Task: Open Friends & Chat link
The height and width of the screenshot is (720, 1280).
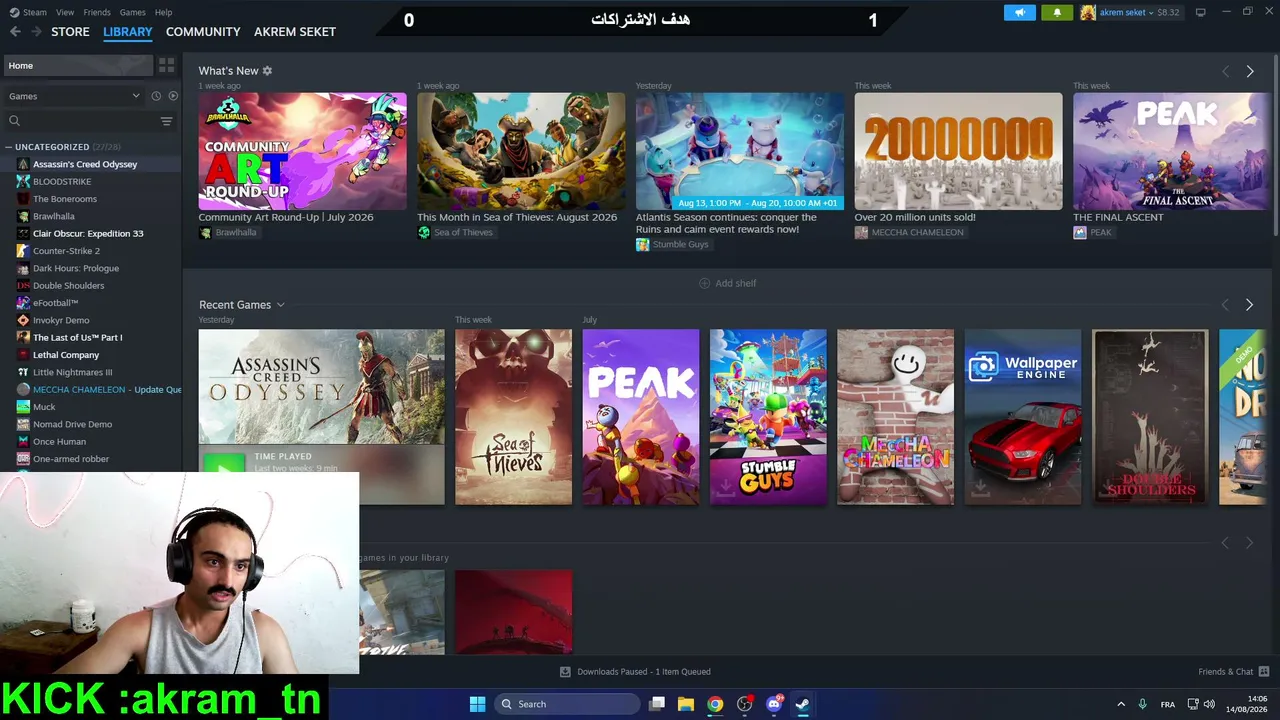Action: (x=1226, y=672)
